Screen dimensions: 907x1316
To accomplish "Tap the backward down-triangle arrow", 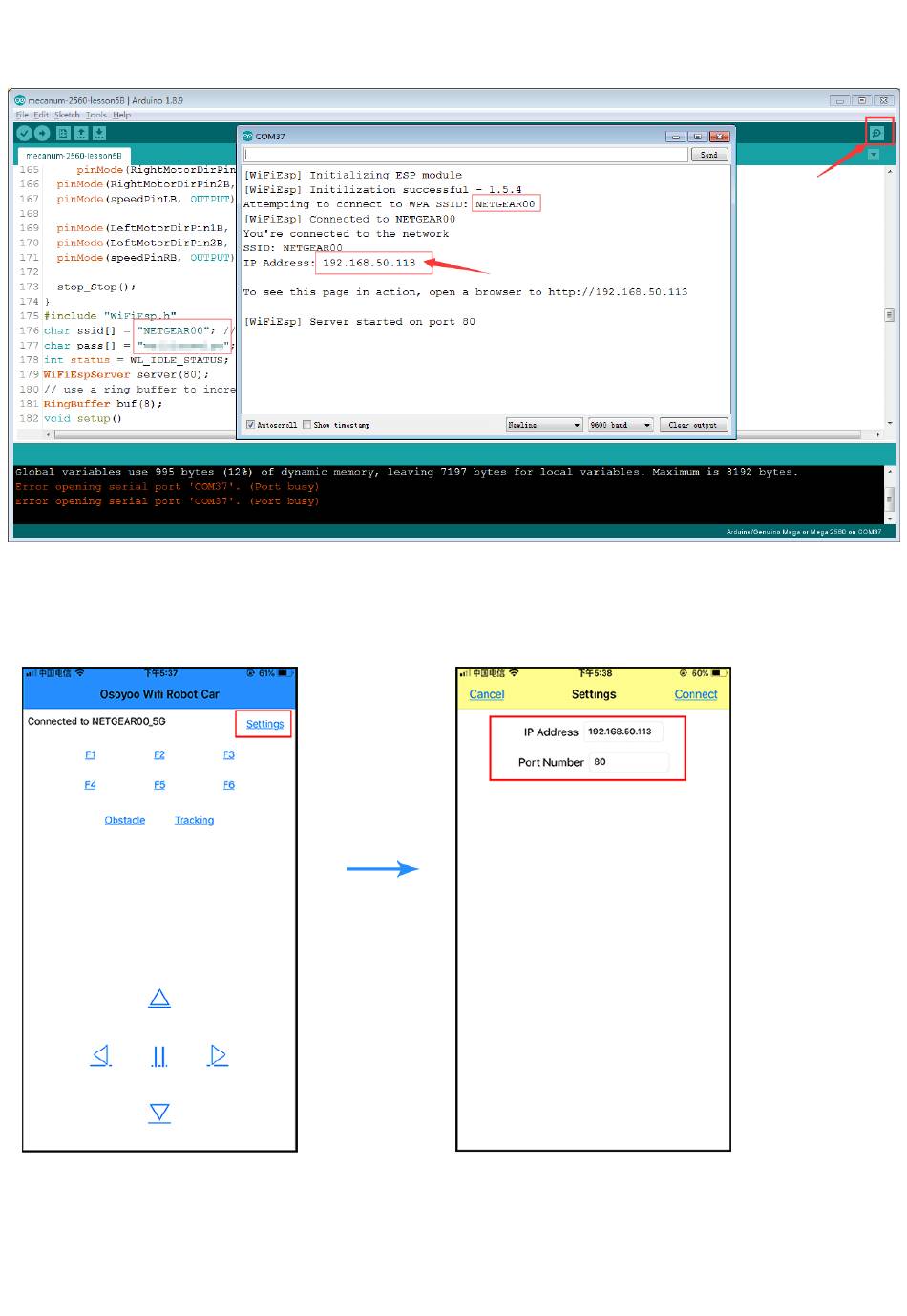I will point(159,1113).
